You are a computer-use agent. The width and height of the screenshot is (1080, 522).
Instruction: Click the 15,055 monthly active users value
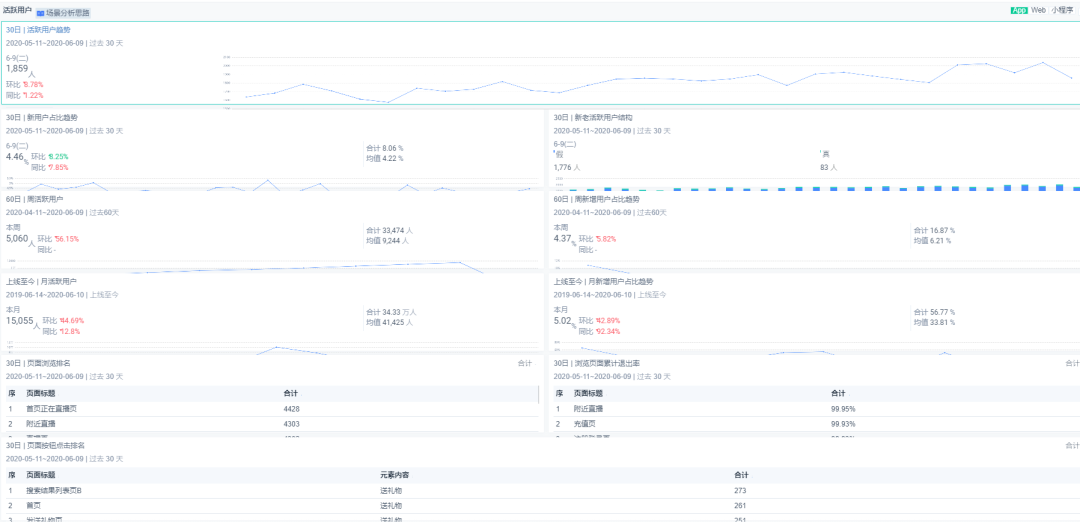pyautogui.click(x=19, y=320)
